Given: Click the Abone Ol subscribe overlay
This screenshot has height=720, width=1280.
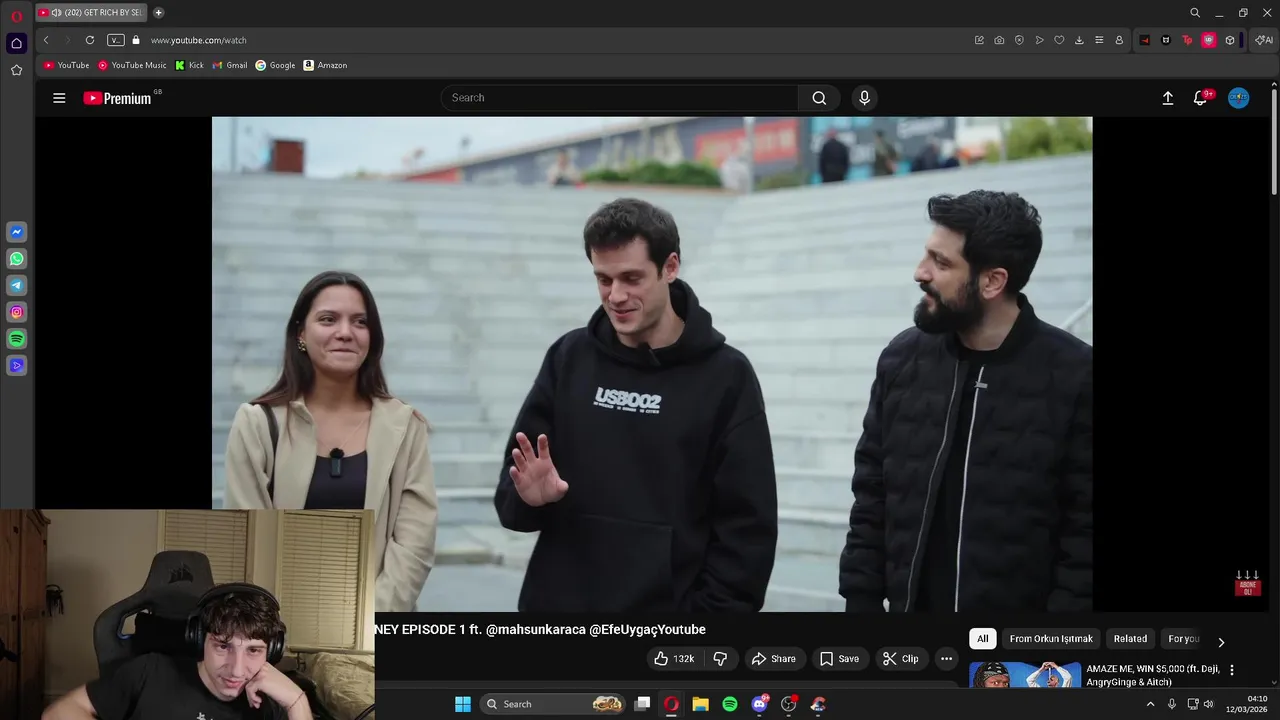Looking at the screenshot, I should click(1247, 584).
